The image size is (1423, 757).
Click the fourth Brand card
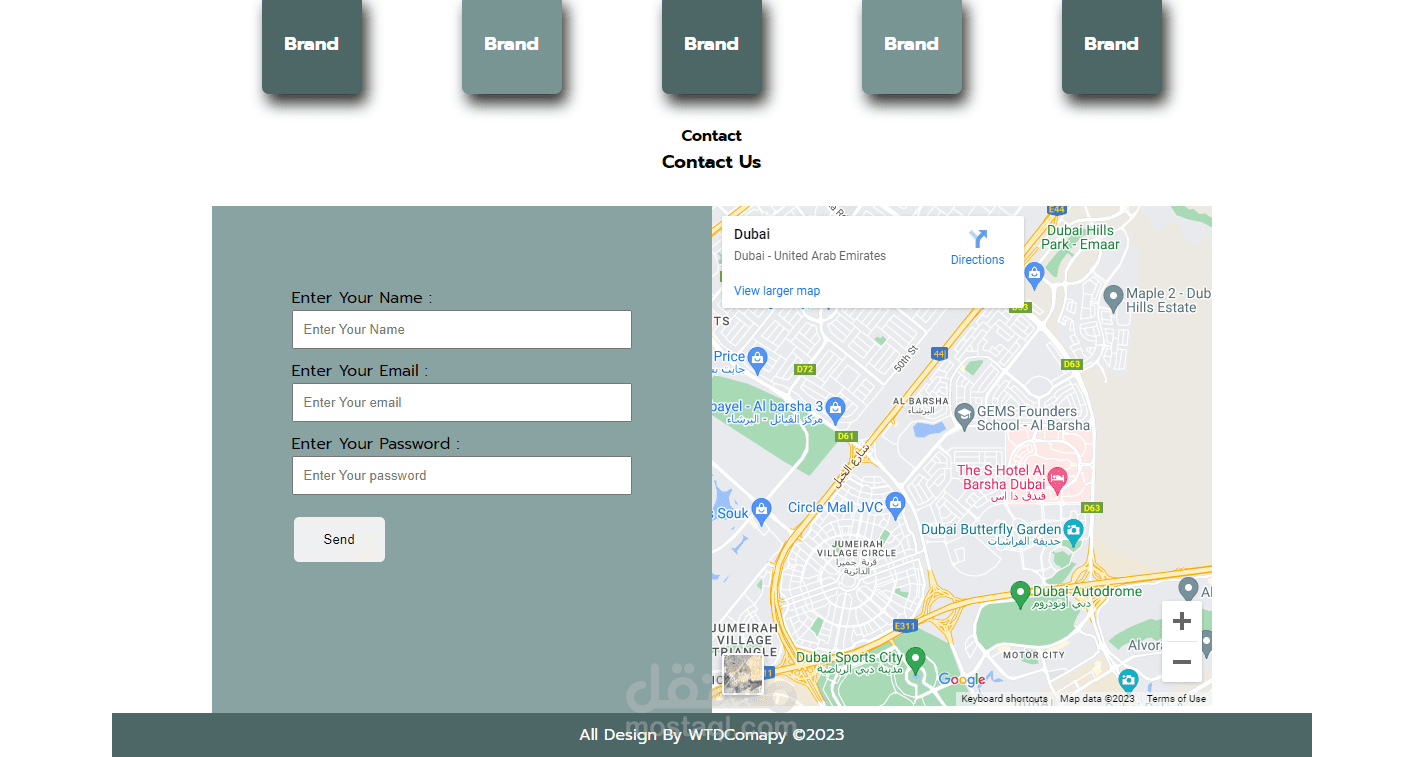point(912,46)
